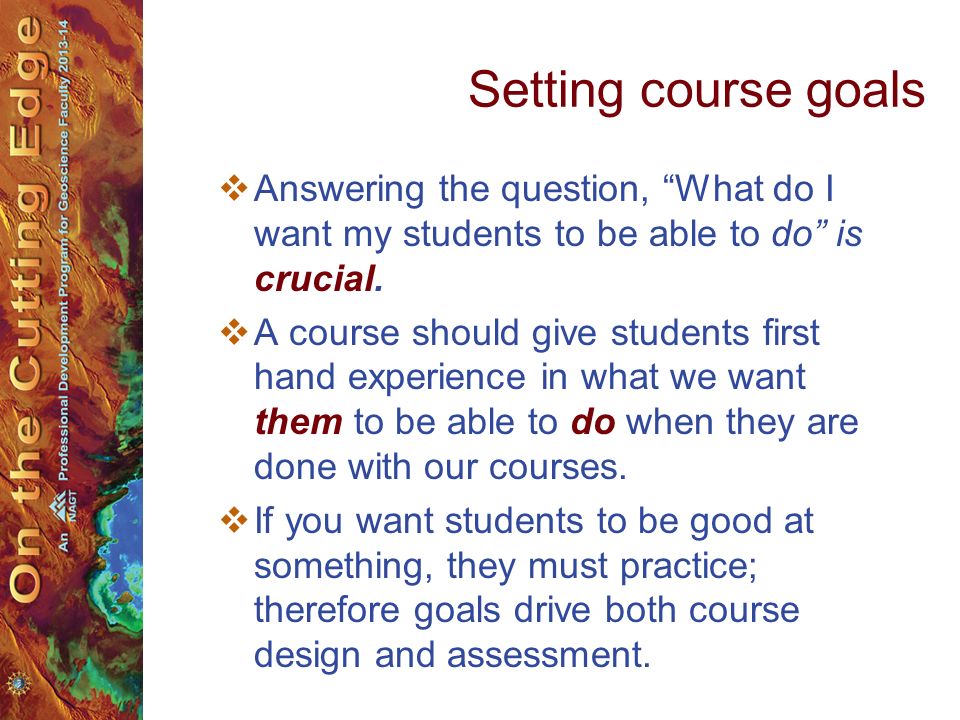Click the bold red word them
This screenshot has height=720, width=960.
coord(298,422)
